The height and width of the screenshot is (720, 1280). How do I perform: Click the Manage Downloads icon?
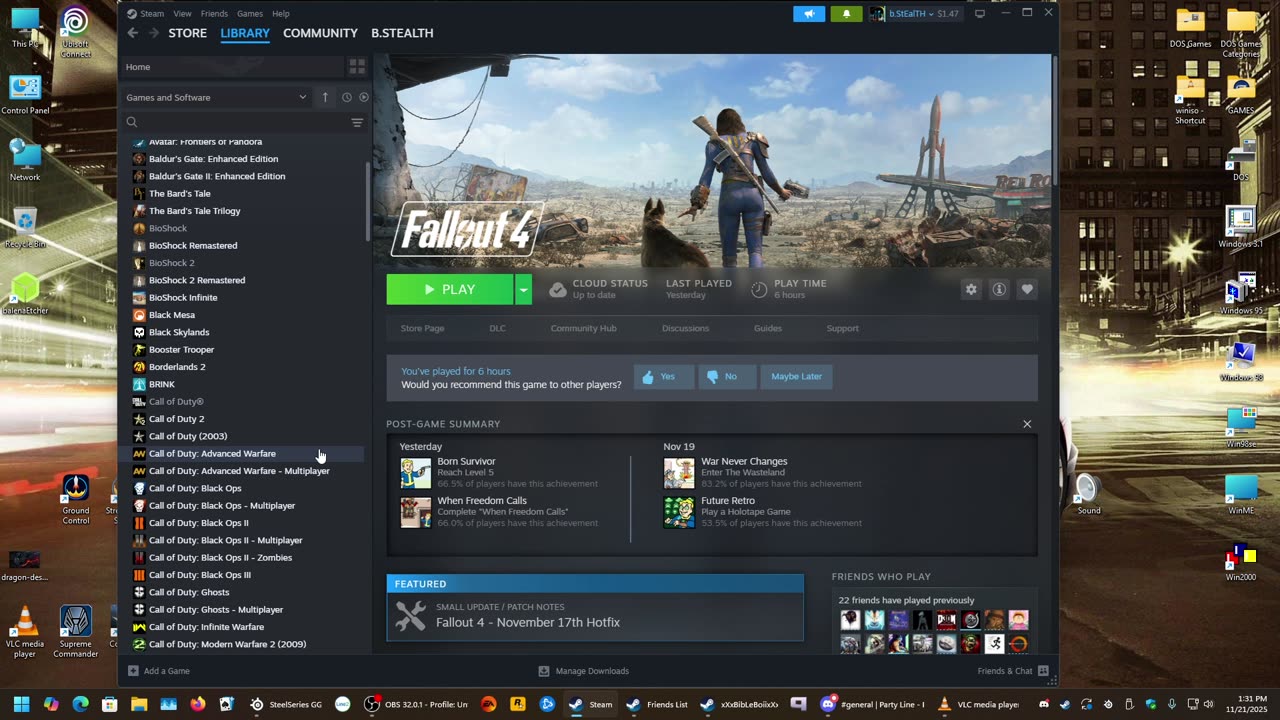pyautogui.click(x=544, y=671)
